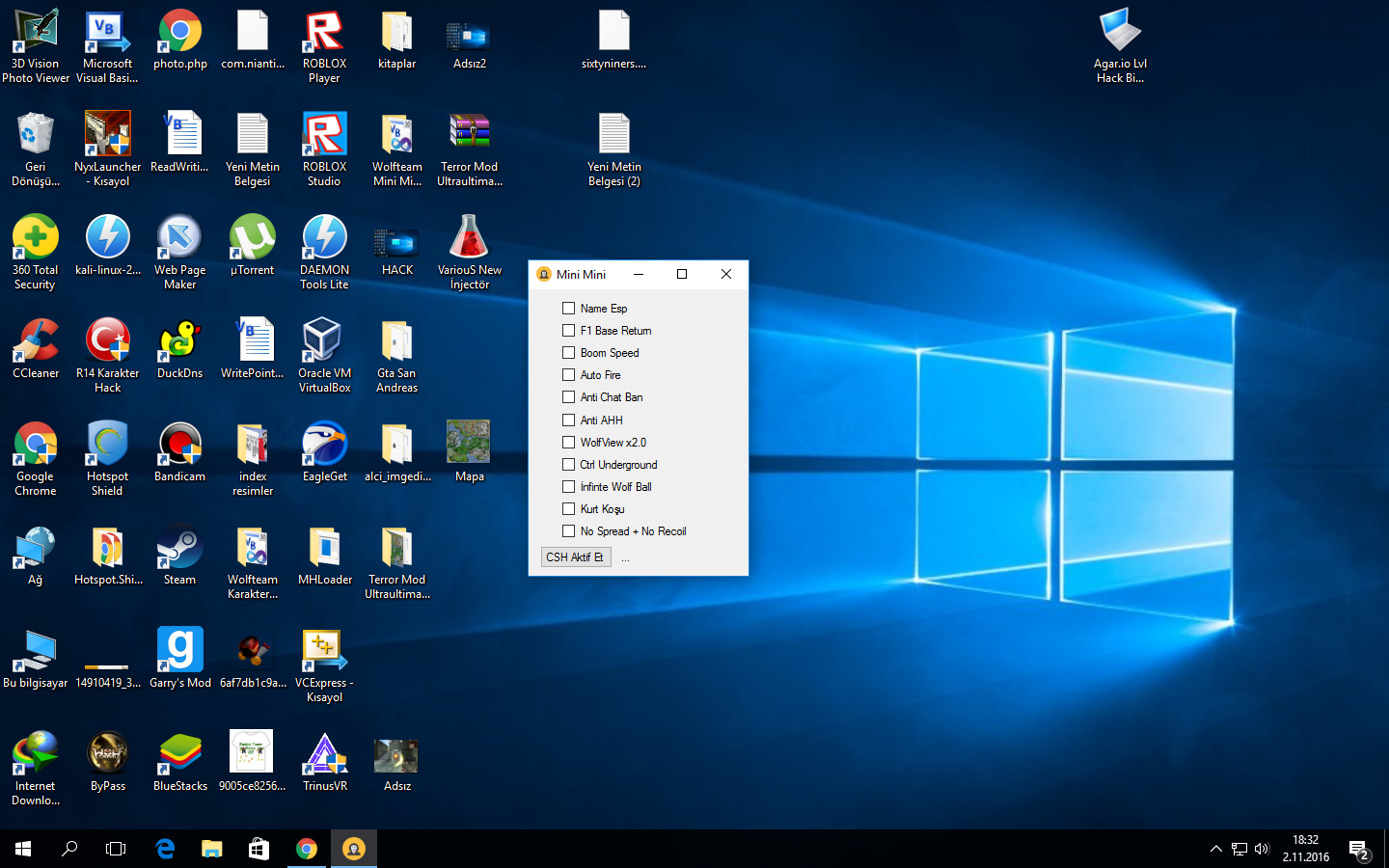This screenshot has height=868, width=1389.
Task: Select the Bandicam recorder icon
Action: pyautogui.click(x=180, y=452)
